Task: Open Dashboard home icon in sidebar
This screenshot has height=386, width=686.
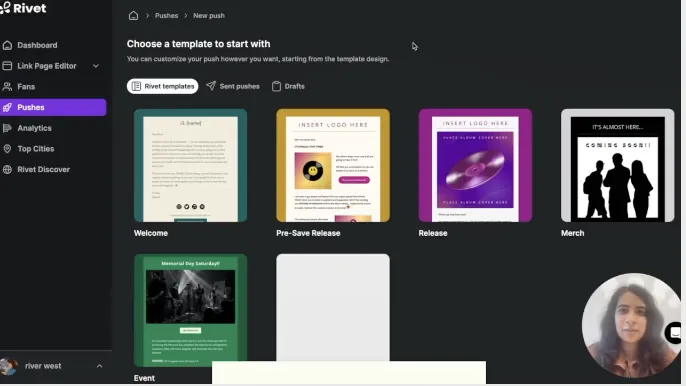Action: click(x=7, y=45)
